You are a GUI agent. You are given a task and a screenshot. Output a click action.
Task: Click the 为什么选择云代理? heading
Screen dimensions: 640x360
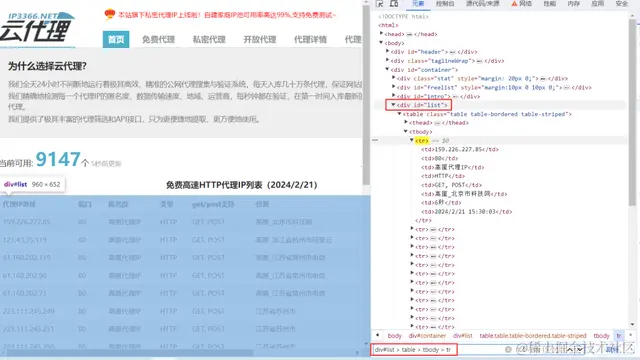[47, 66]
